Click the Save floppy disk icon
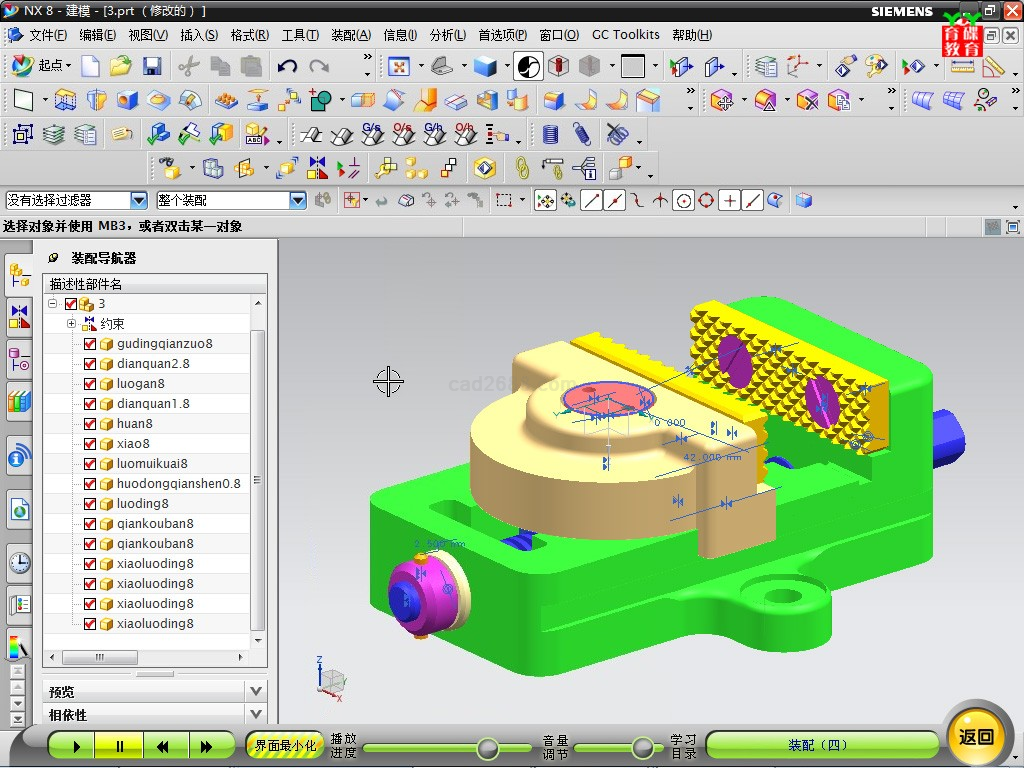 point(152,66)
